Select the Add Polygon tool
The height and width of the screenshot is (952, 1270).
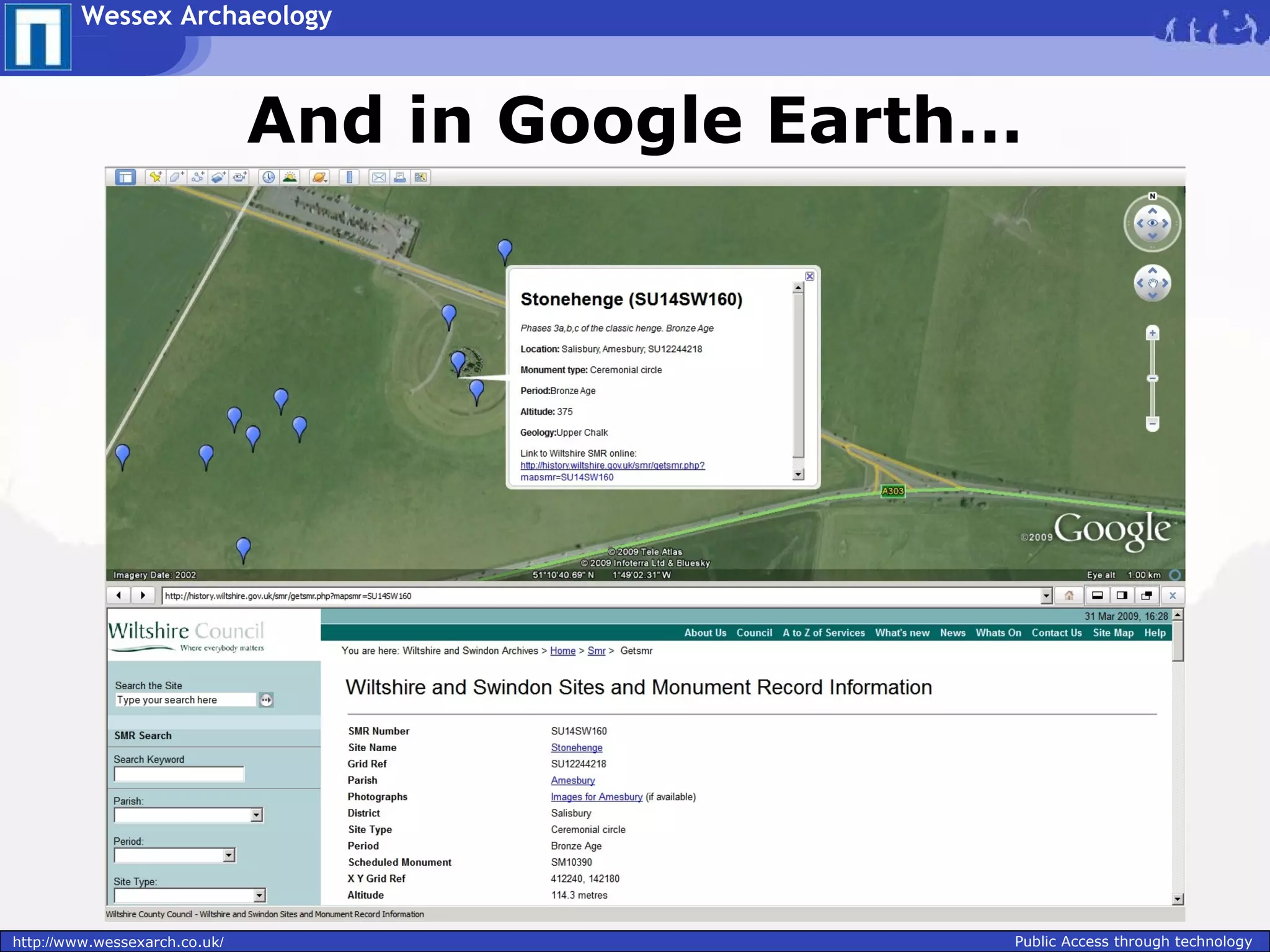[x=176, y=177]
